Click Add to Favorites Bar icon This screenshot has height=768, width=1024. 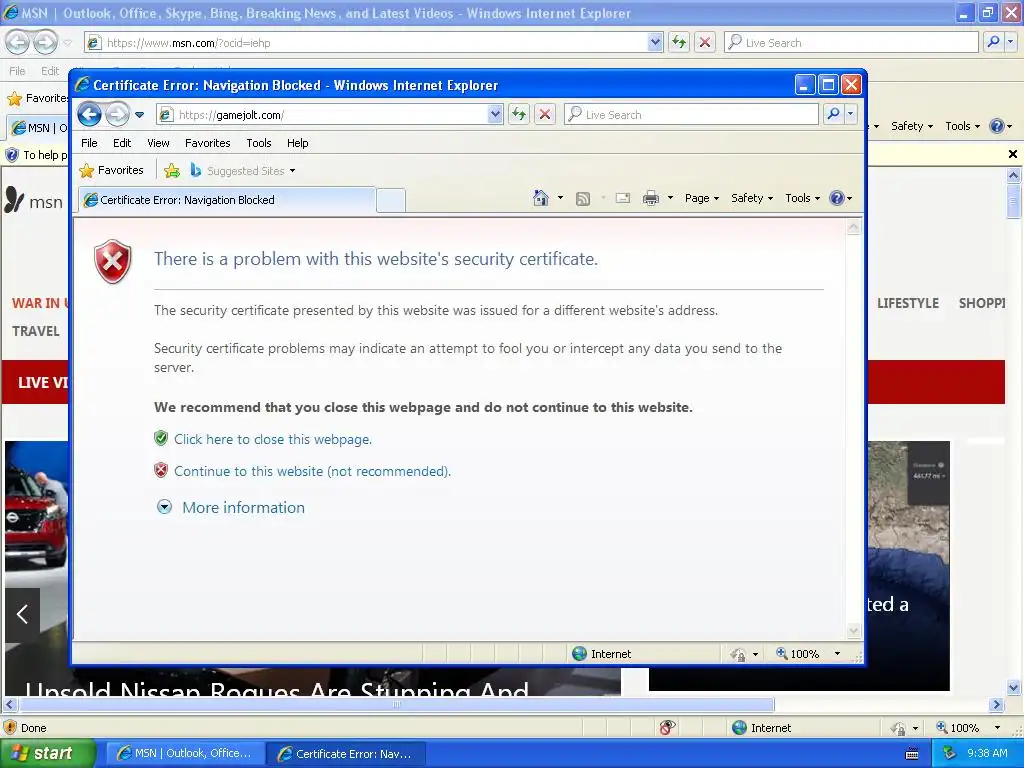pyautogui.click(x=172, y=171)
